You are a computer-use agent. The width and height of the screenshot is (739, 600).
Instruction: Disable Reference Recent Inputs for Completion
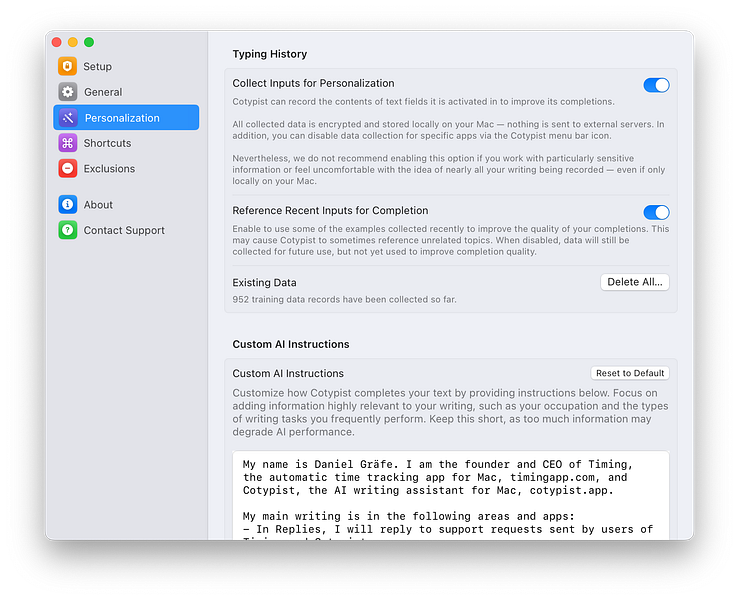(x=656, y=213)
